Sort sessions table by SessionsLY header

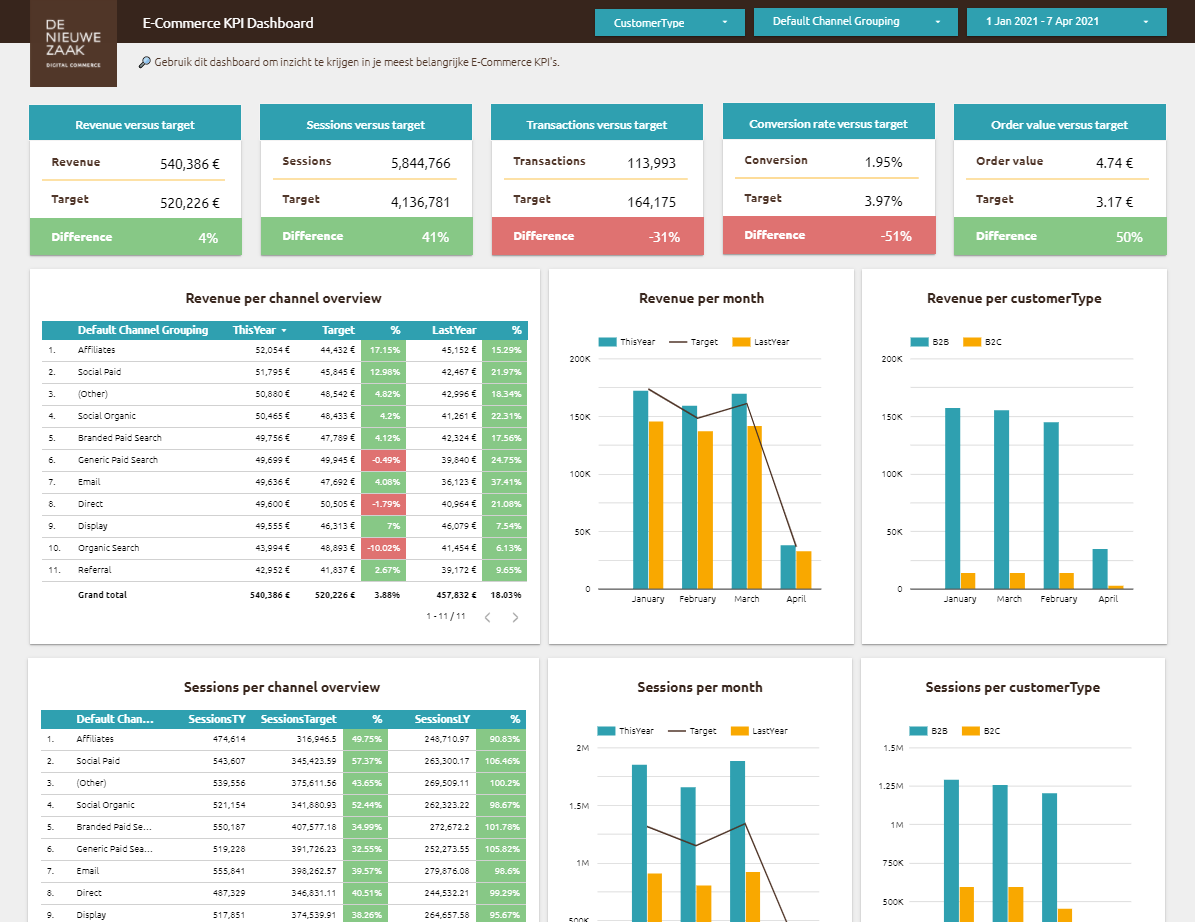click(x=442, y=719)
